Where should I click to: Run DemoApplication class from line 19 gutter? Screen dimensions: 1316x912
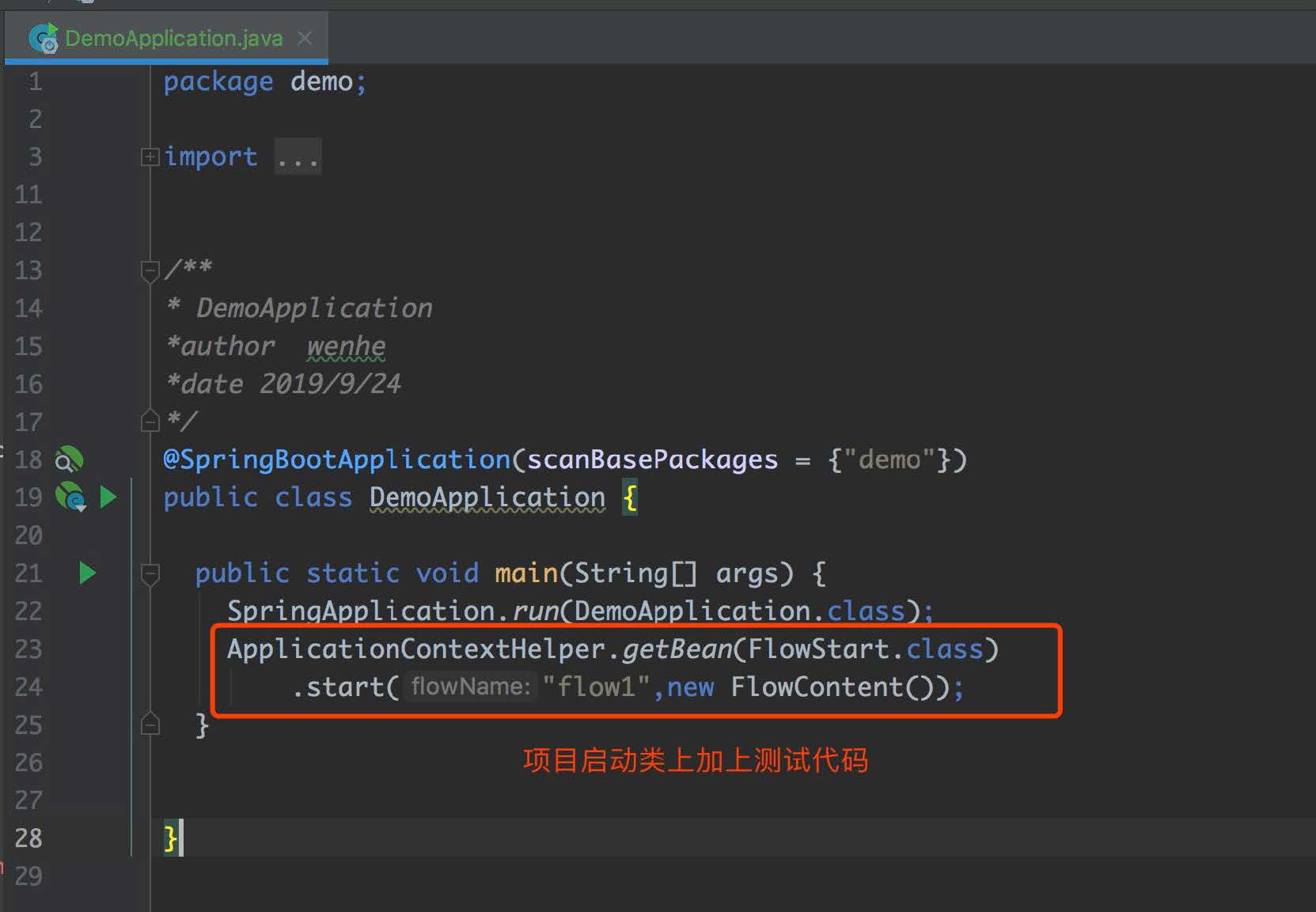pyautogui.click(x=108, y=498)
